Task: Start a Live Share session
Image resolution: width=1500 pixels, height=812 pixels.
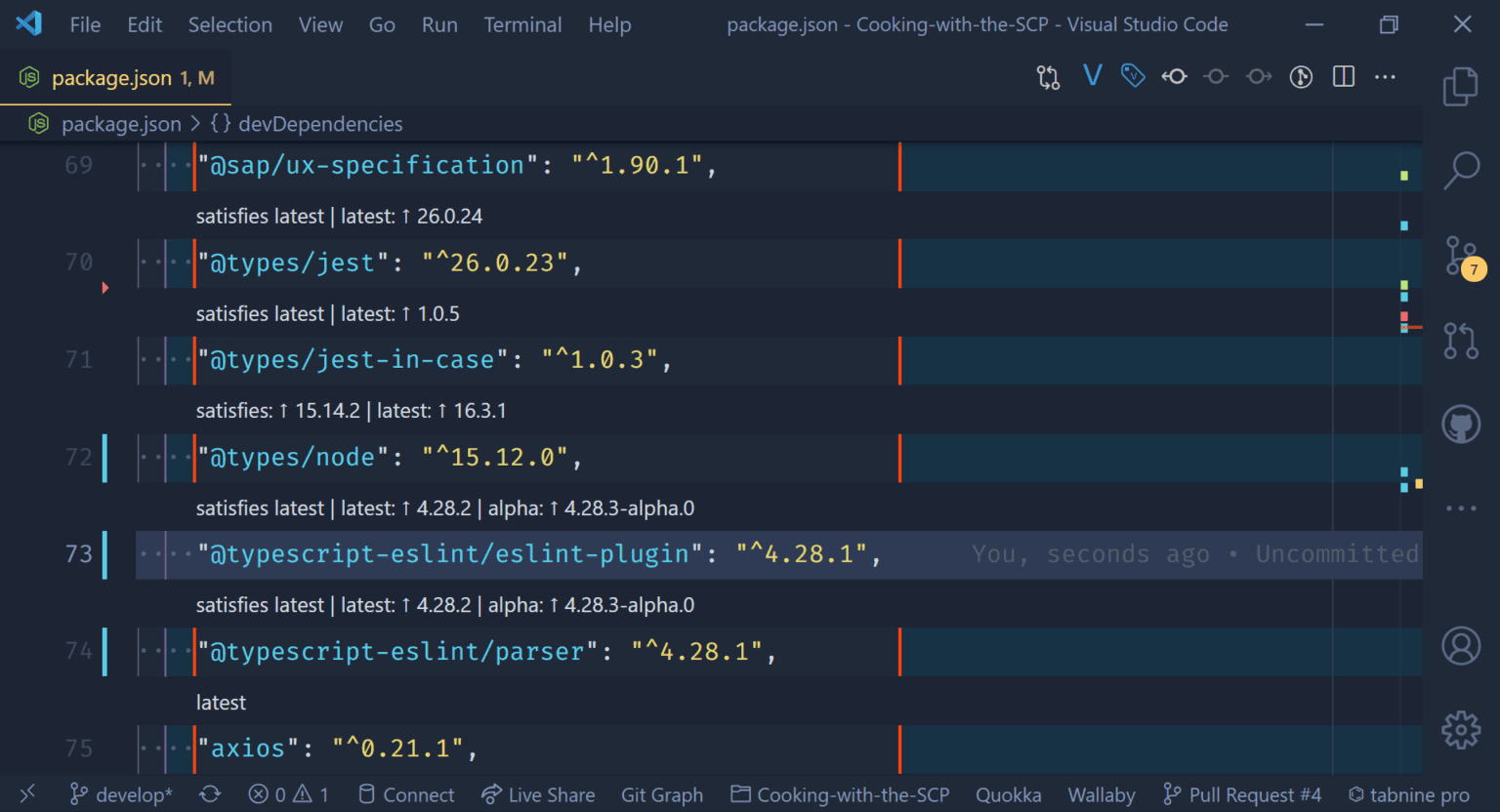Action: pos(538,794)
